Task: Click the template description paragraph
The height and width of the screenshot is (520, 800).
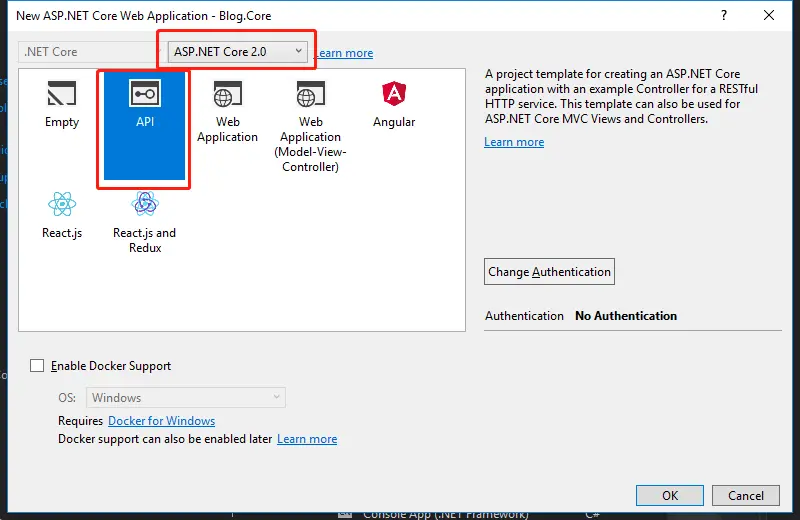Action: click(621, 96)
